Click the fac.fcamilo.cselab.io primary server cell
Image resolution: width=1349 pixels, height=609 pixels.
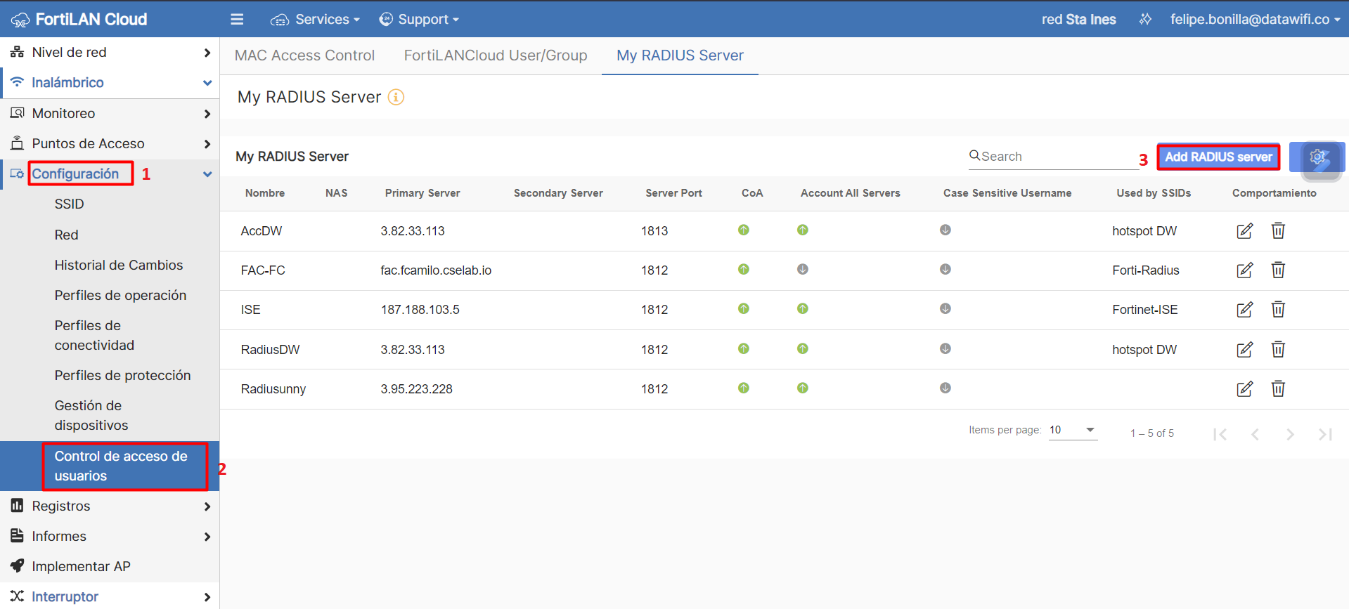click(x=436, y=270)
